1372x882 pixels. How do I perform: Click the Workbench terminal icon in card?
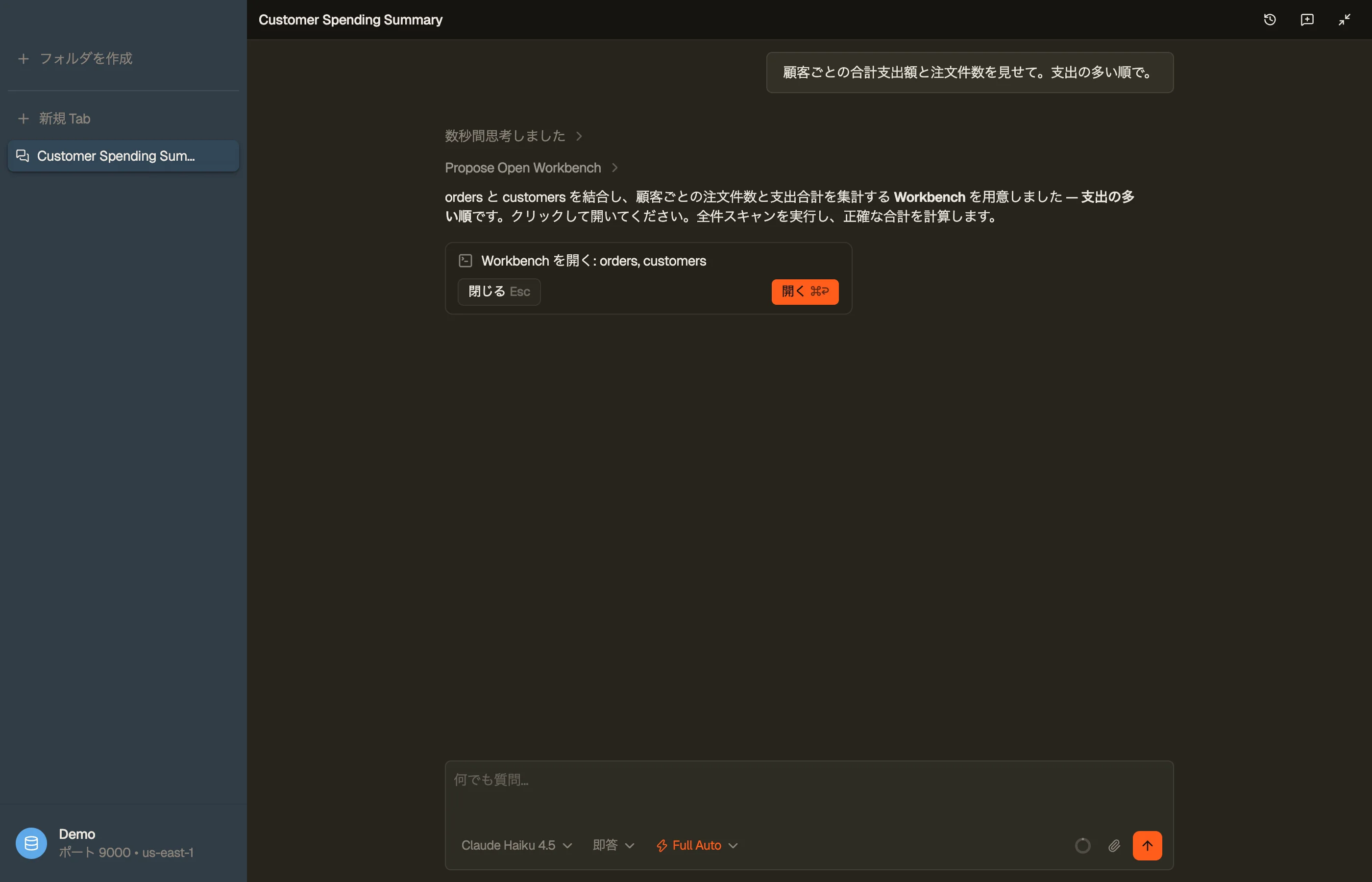[x=465, y=261]
